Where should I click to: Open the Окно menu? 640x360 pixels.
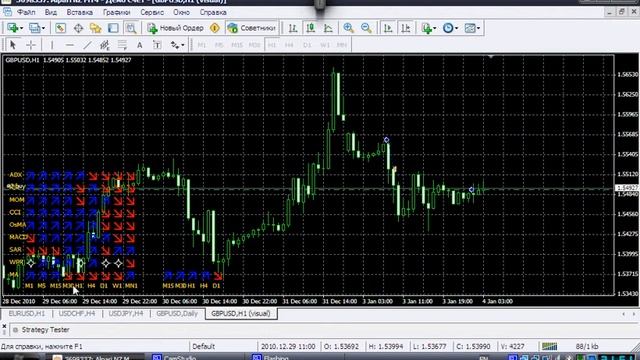point(182,12)
